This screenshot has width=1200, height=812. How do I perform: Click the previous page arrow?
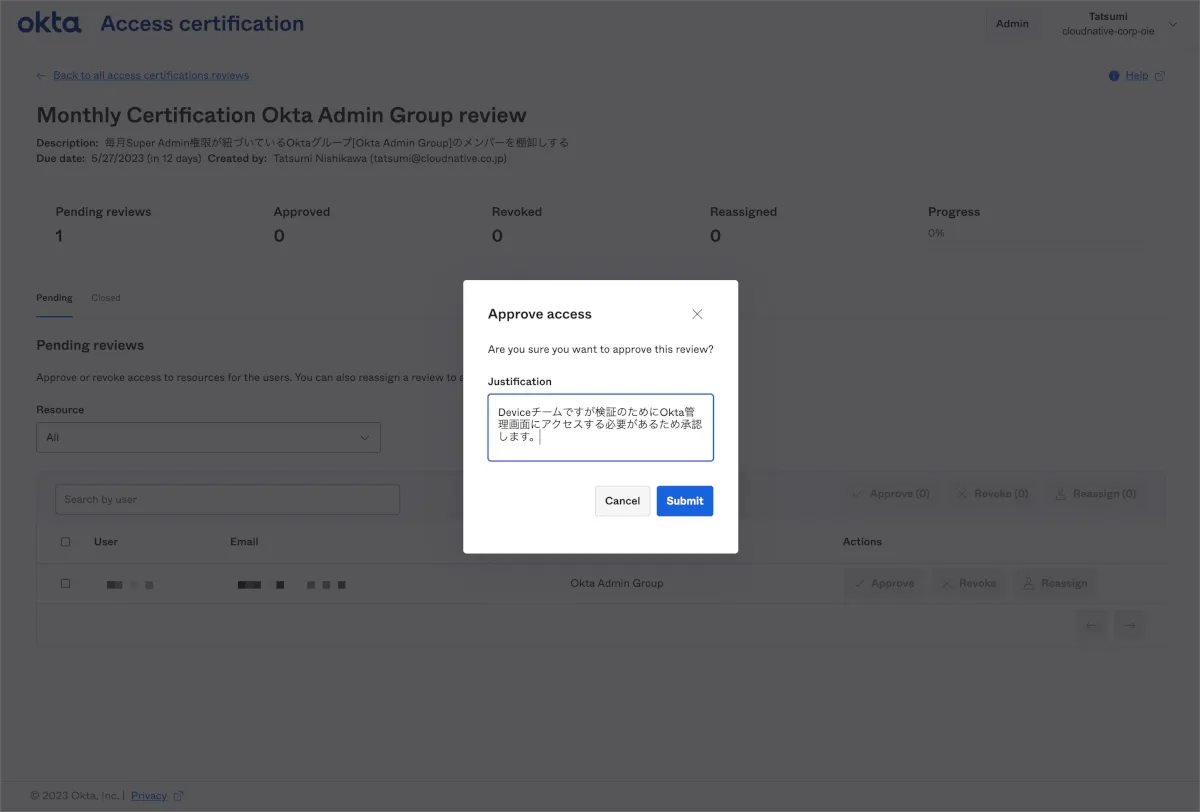(x=1092, y=626)
